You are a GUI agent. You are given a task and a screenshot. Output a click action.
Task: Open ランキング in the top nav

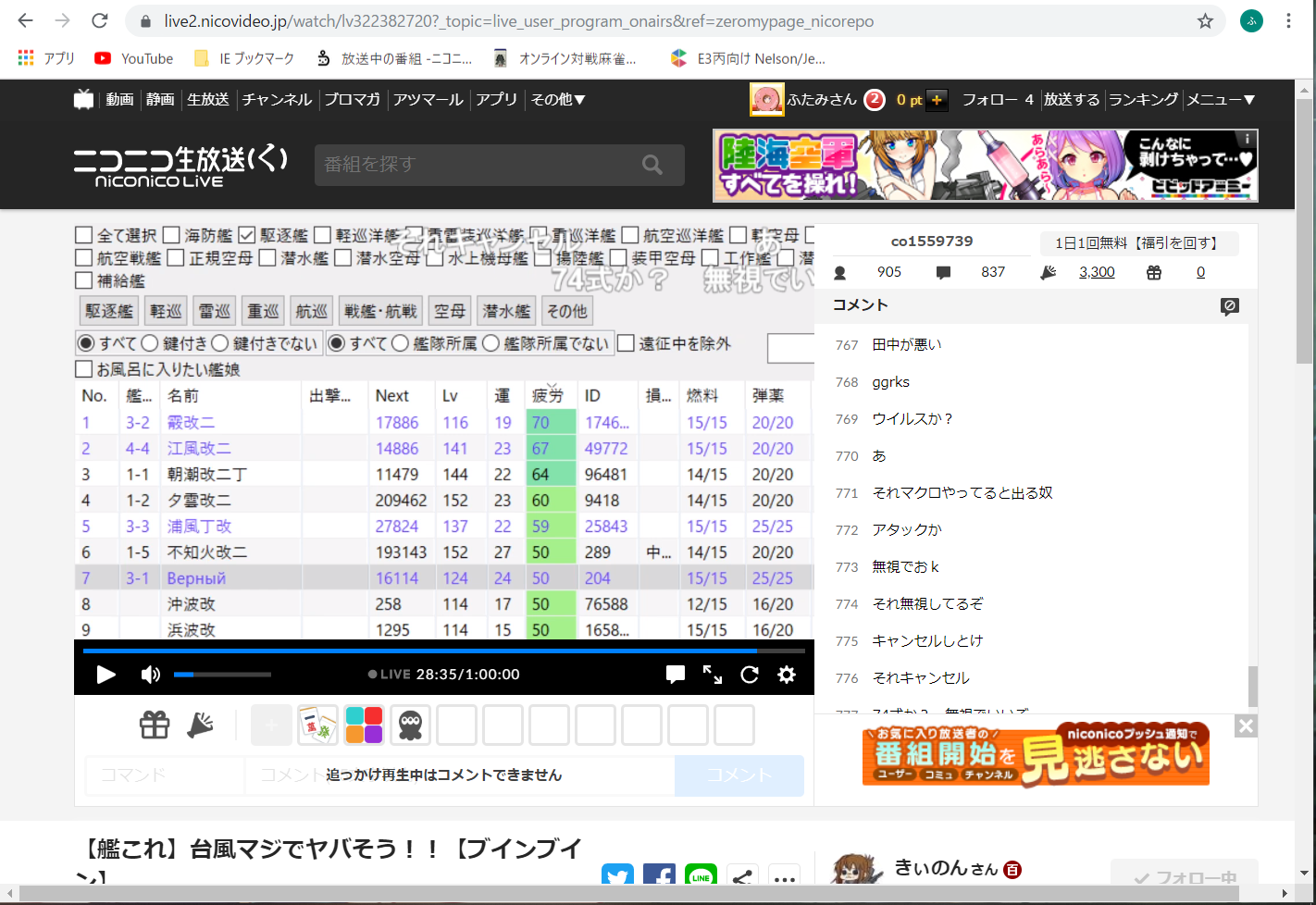(x=1144, y=99)
